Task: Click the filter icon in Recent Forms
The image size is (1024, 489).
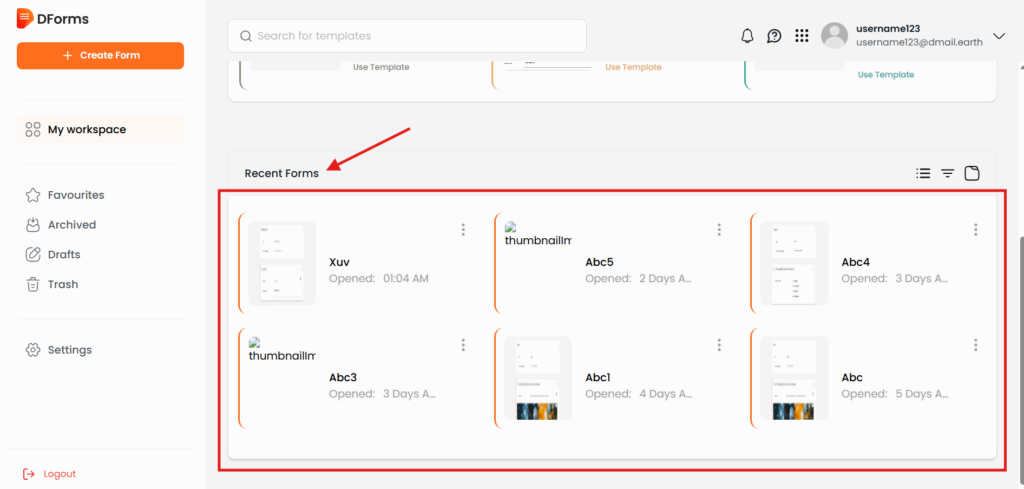Action: pyautogui.click(x=947, y=173)
